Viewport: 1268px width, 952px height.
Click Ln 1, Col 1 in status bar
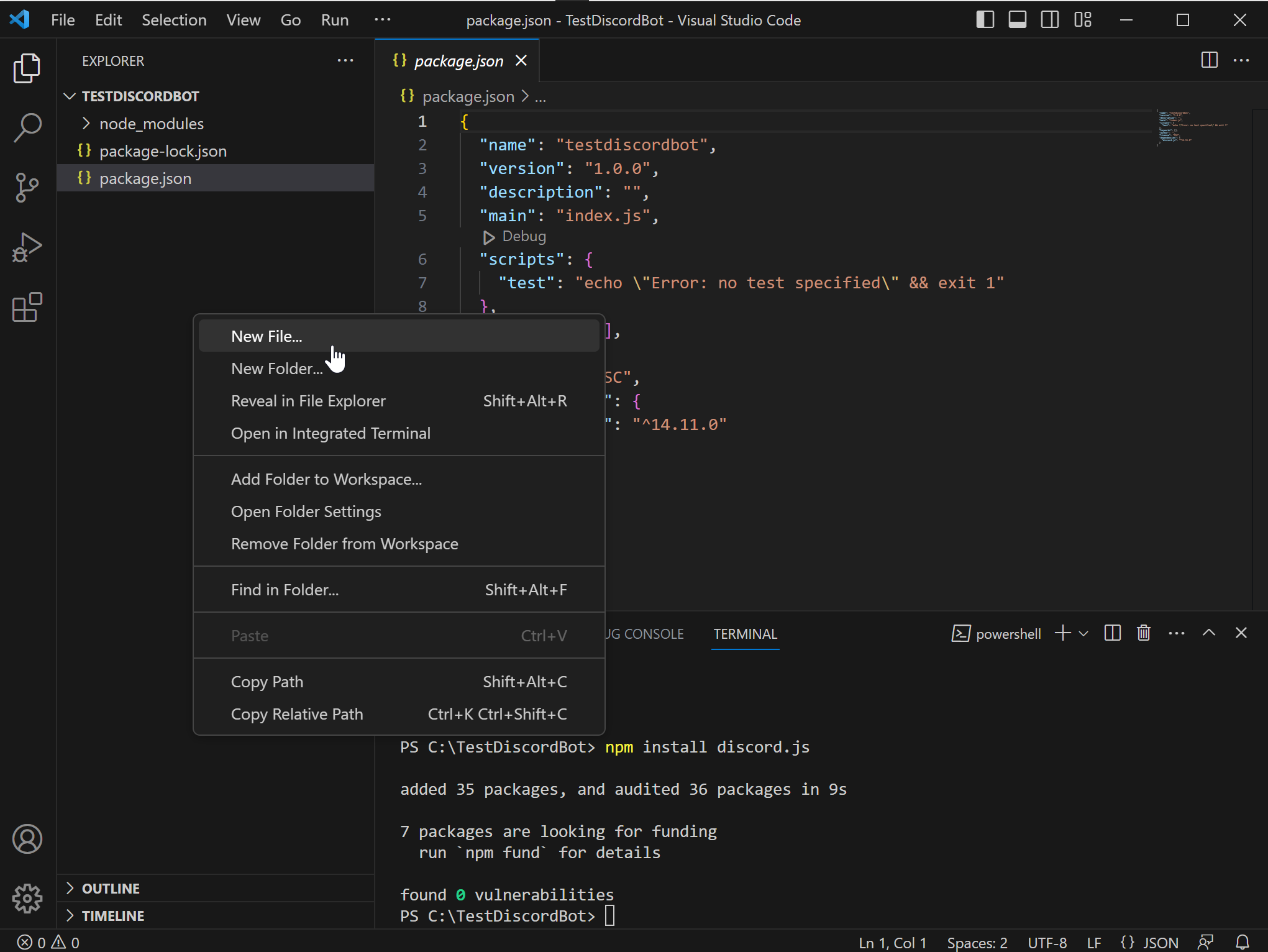pyautogui.click(x=892, y=943)
